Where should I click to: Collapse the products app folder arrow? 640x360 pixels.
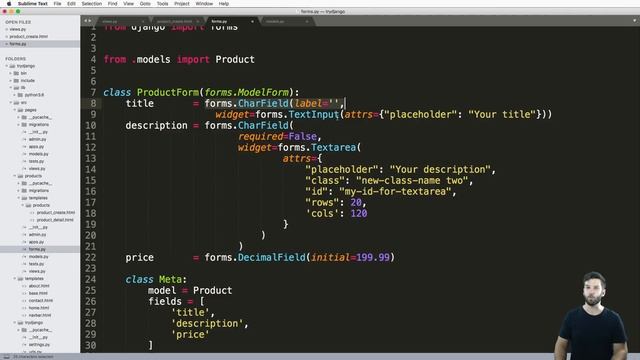(15, 176)
